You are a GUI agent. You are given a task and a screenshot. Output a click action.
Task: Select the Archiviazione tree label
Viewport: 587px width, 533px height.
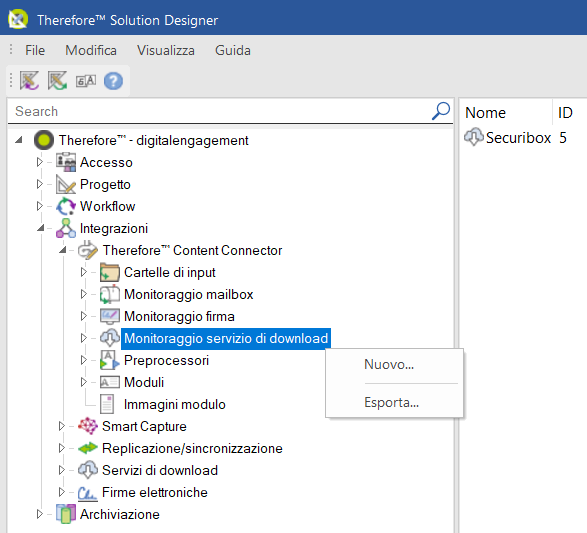pyautogui.click(x=120, y=514)
